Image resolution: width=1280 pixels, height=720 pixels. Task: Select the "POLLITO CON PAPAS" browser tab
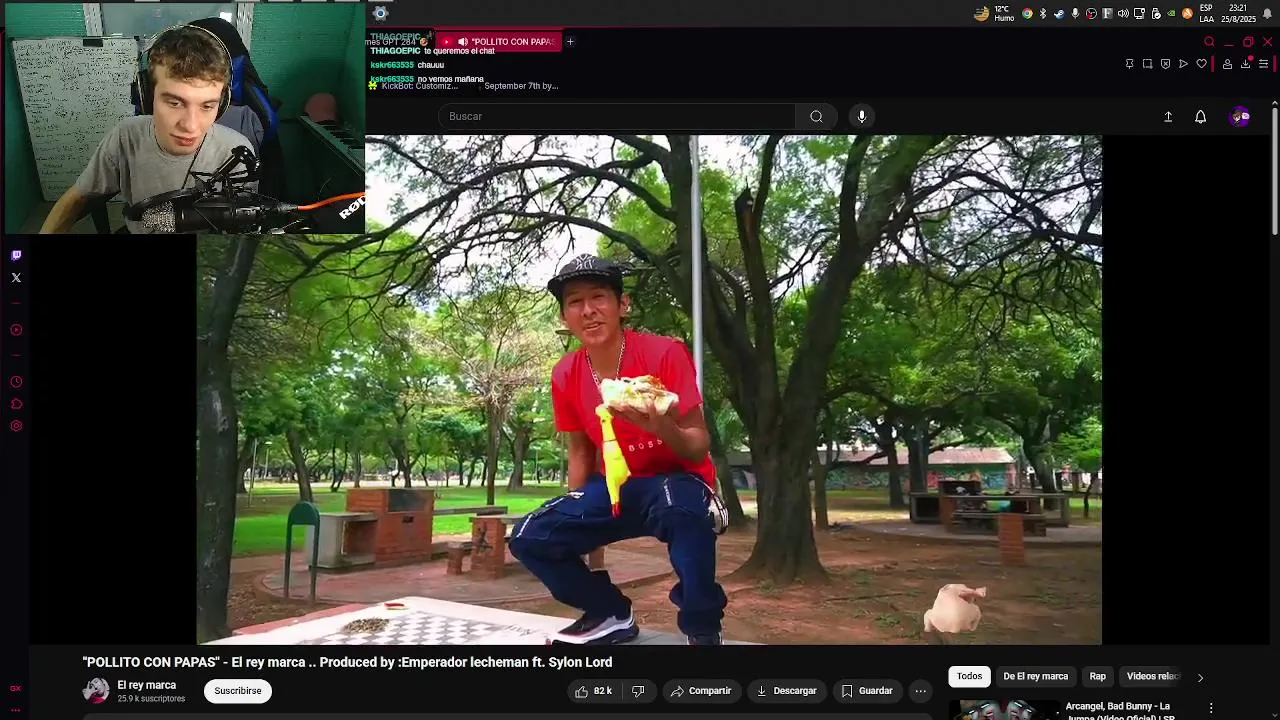tap(497, 42)
